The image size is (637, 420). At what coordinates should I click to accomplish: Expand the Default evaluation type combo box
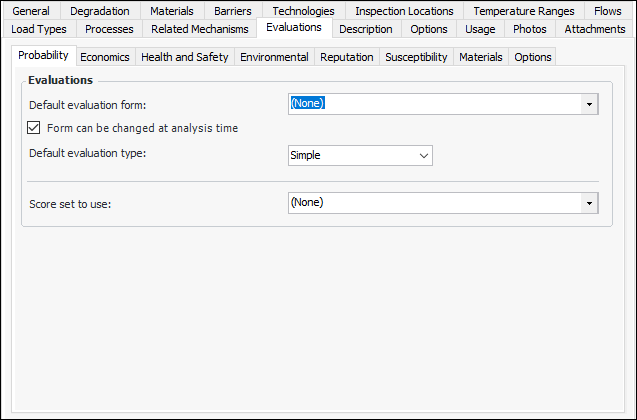(x=424, y=156)
